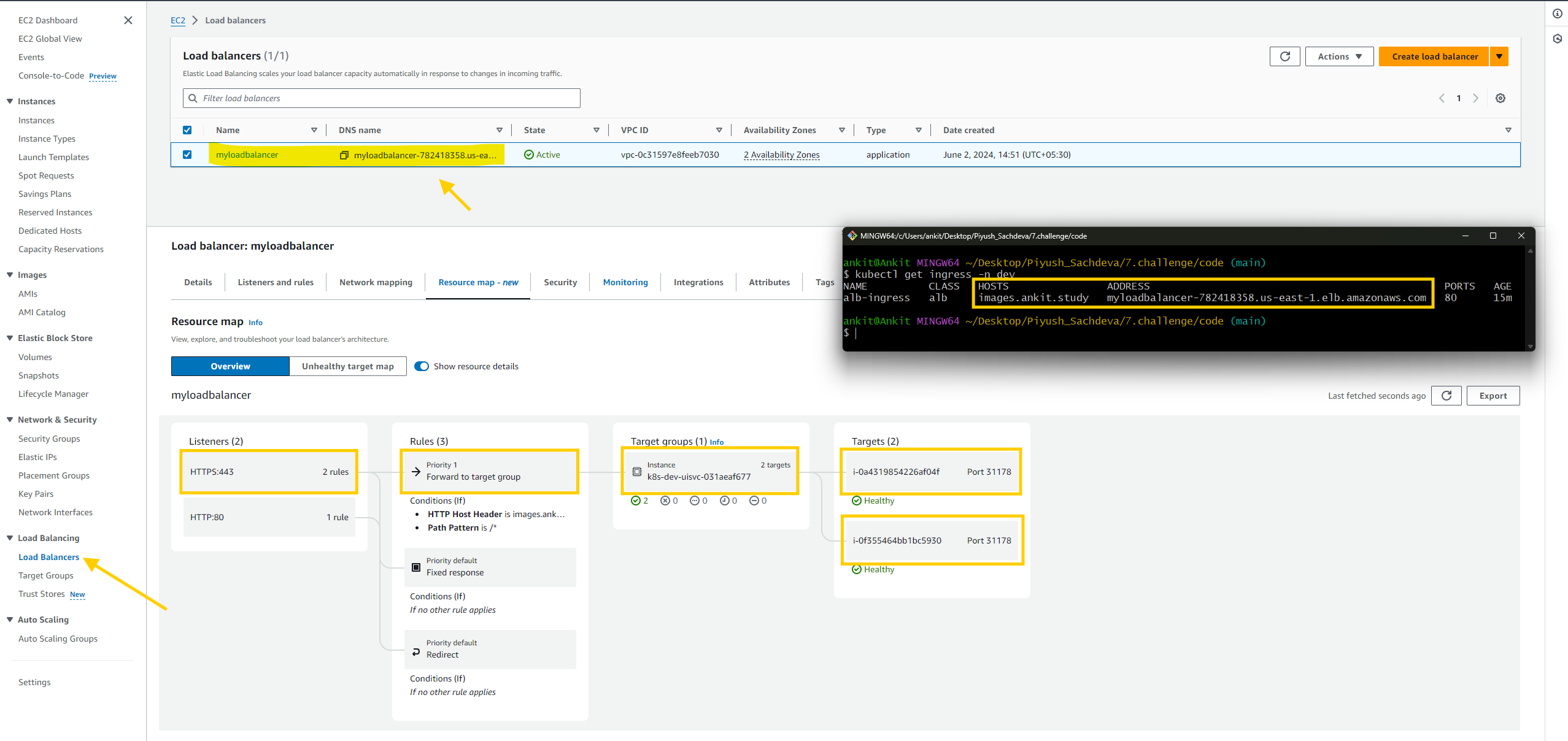This screenshot has height=741, width=1568.
Task: Check the load balancer selection checkbox
Action: 188,154
